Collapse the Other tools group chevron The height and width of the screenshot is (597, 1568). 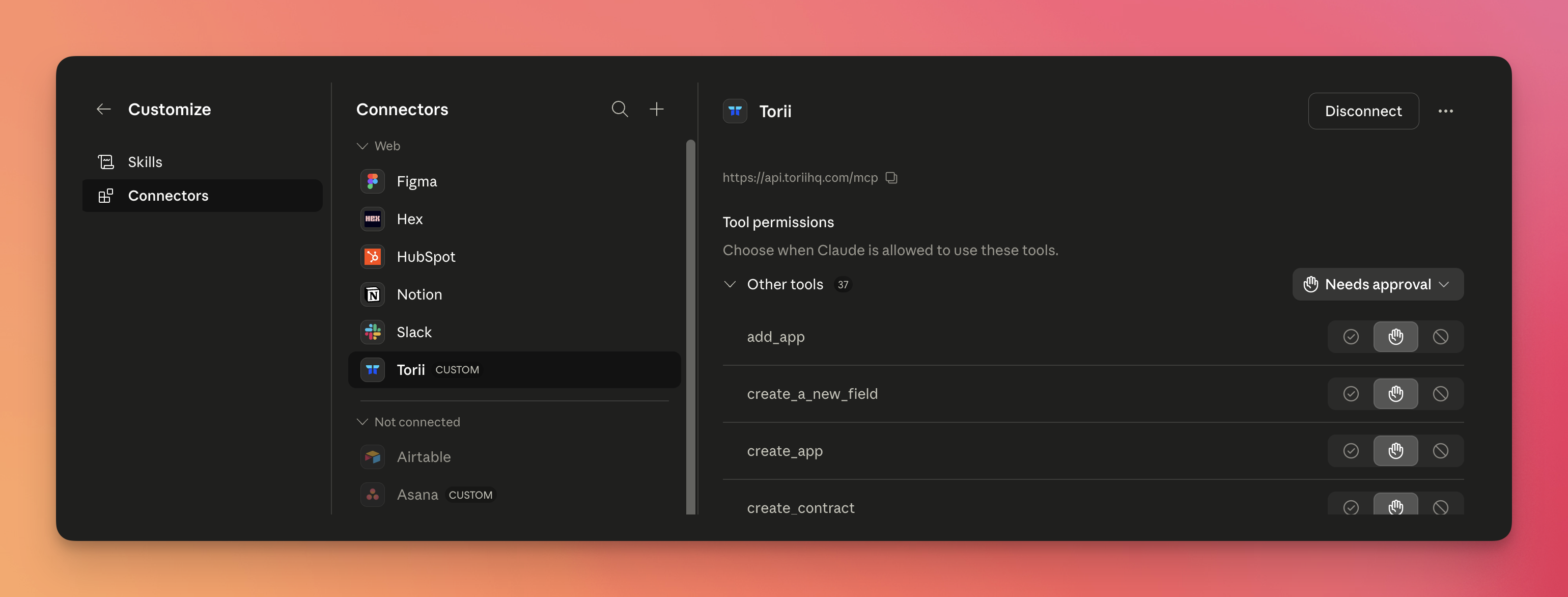[x=730, y=284]
